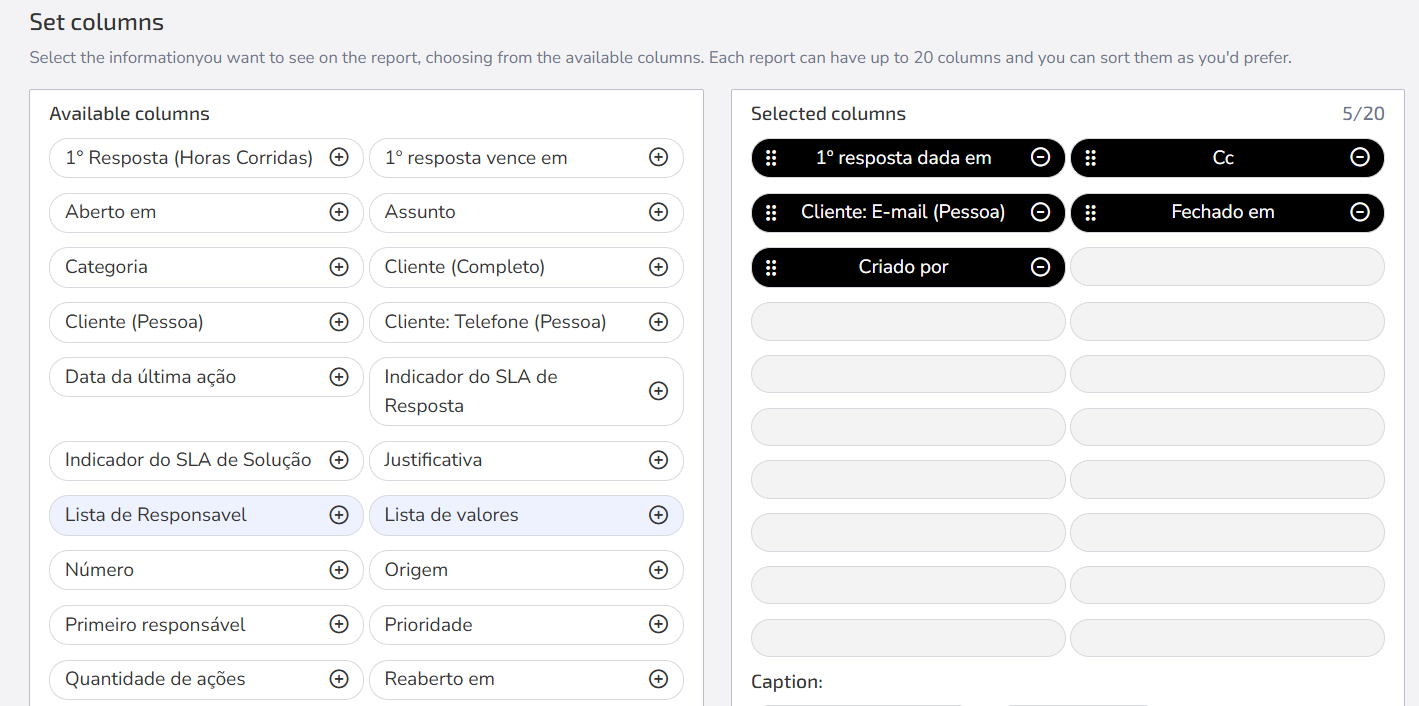Click the 'Justificativa' label text
Image resolution: width=1419 pixels, height=706 pixels.
pyautogui.click(x=433, y=460)
